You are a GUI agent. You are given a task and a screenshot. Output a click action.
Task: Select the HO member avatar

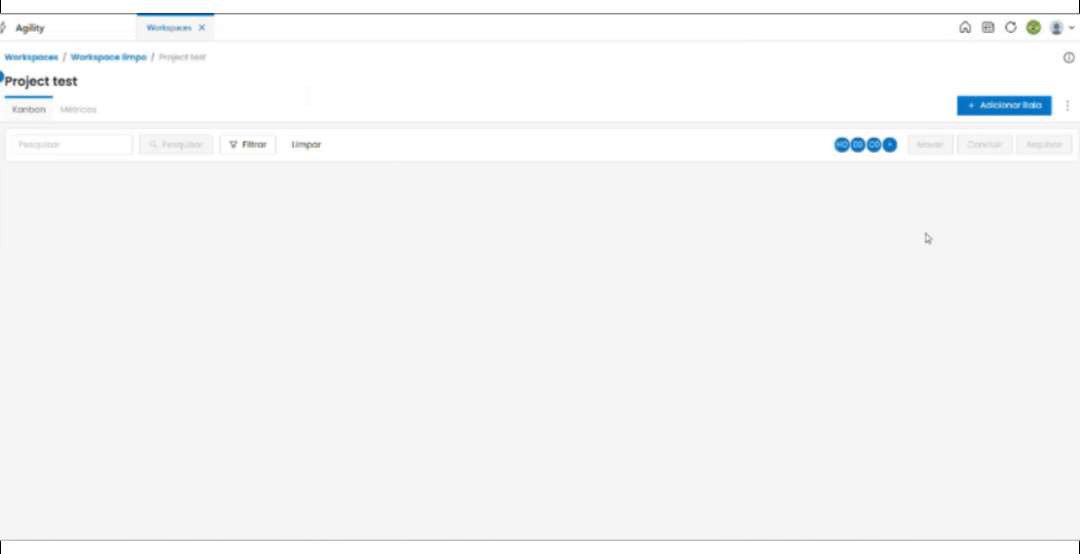point(842,145)
